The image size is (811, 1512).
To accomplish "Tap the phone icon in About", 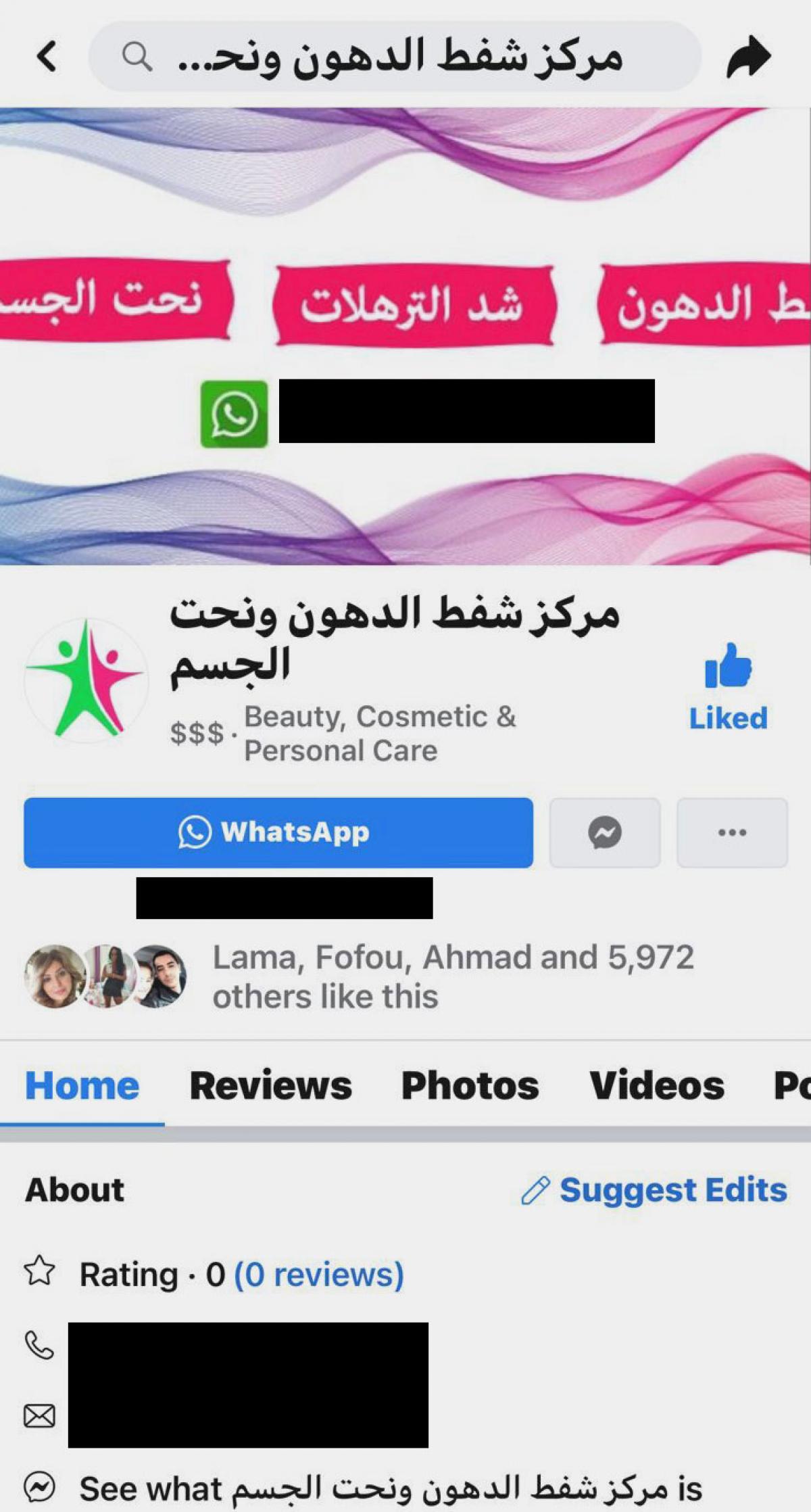I will tap(39, 1345).
